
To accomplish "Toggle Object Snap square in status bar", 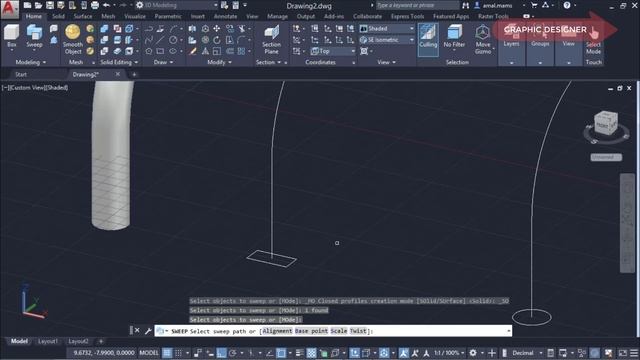I will coord(281,353).
